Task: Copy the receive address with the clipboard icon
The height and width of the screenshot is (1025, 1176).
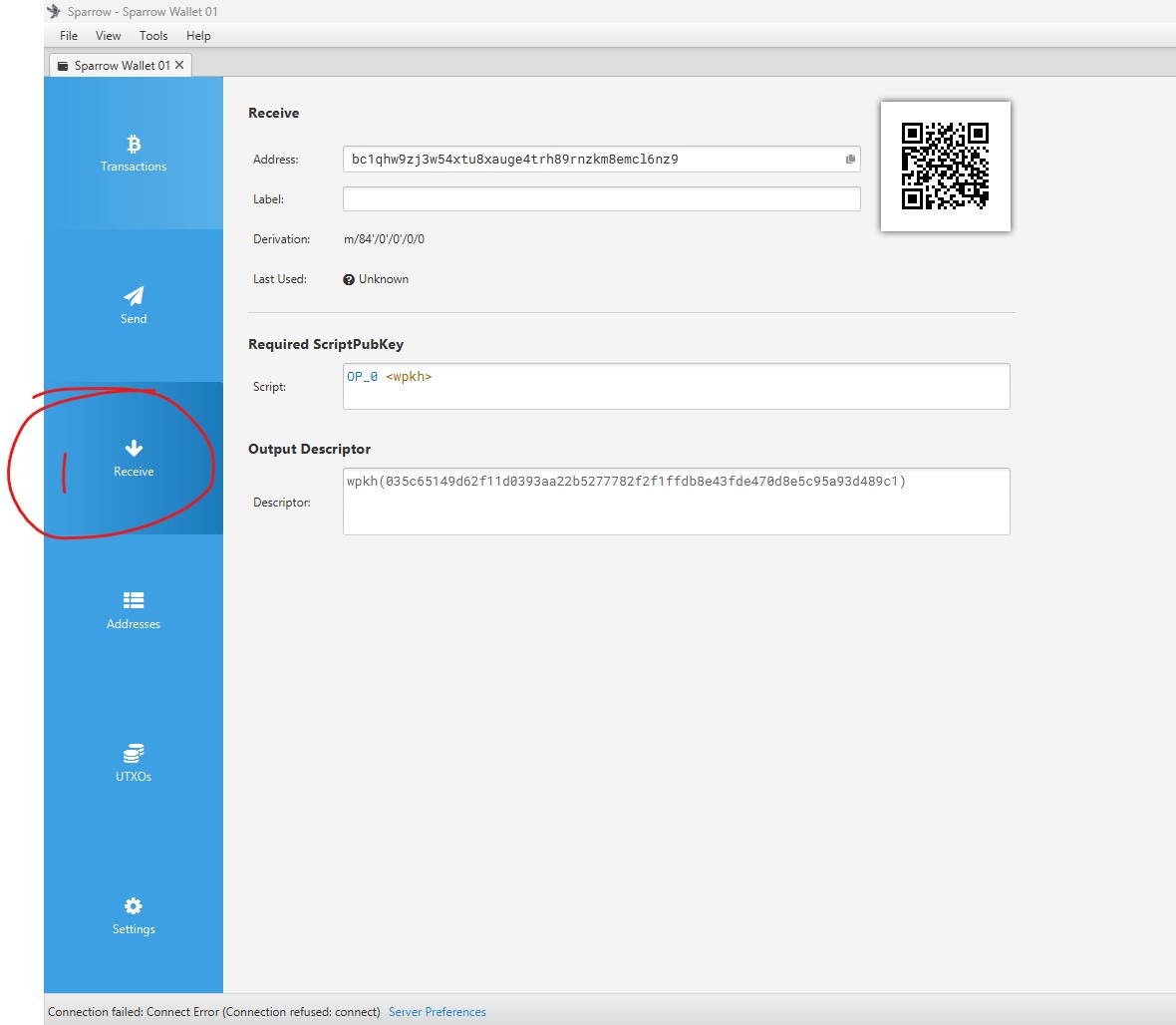Action: pyautogui.click(x=850, y=160)
